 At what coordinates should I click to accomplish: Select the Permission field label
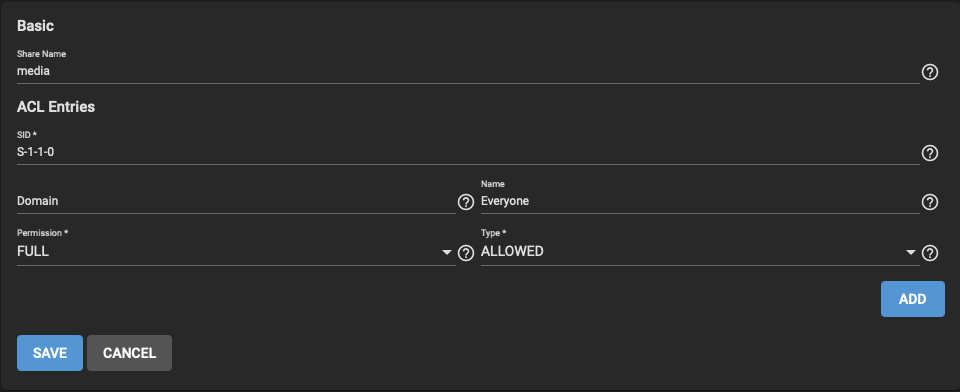(42, 233)
